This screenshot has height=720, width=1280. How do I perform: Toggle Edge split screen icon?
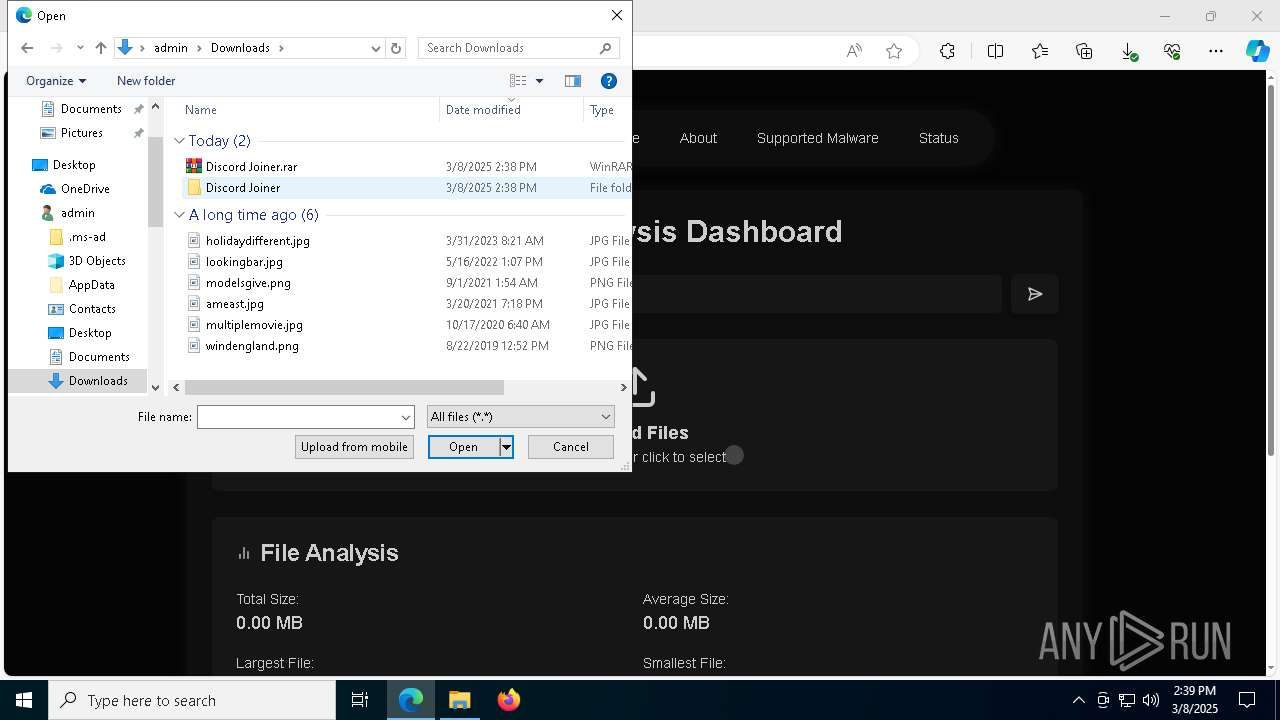pyautogui.click(x=995, y=51)
